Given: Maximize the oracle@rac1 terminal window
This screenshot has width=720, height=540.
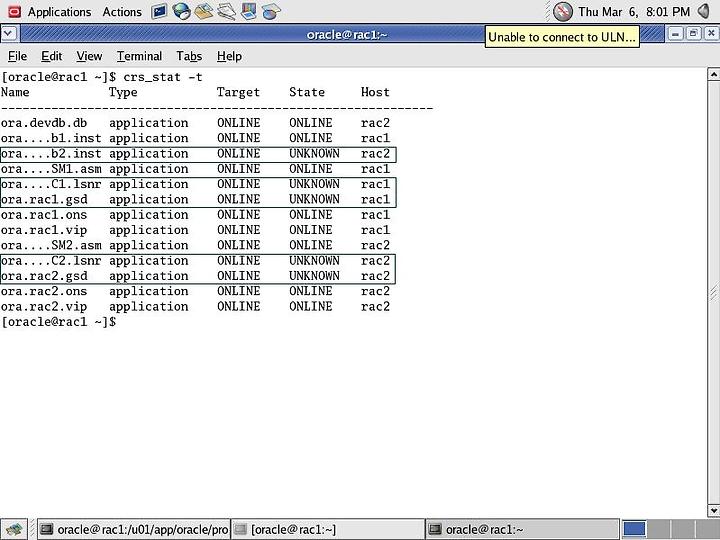Looking at the screenshot, I should pyautogui.click(x=693, y=34).
